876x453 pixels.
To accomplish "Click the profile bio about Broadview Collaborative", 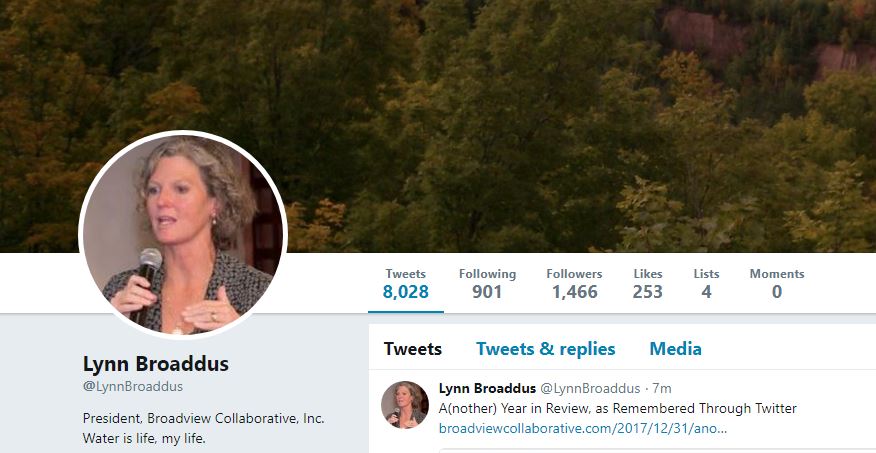I will 203,428.
